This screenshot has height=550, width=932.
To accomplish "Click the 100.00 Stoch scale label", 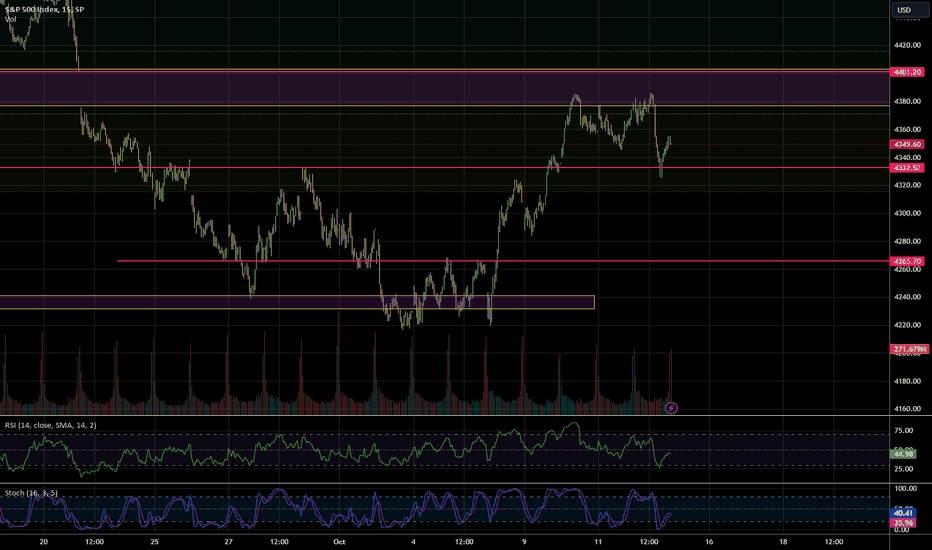I will (x=906, y=488).
